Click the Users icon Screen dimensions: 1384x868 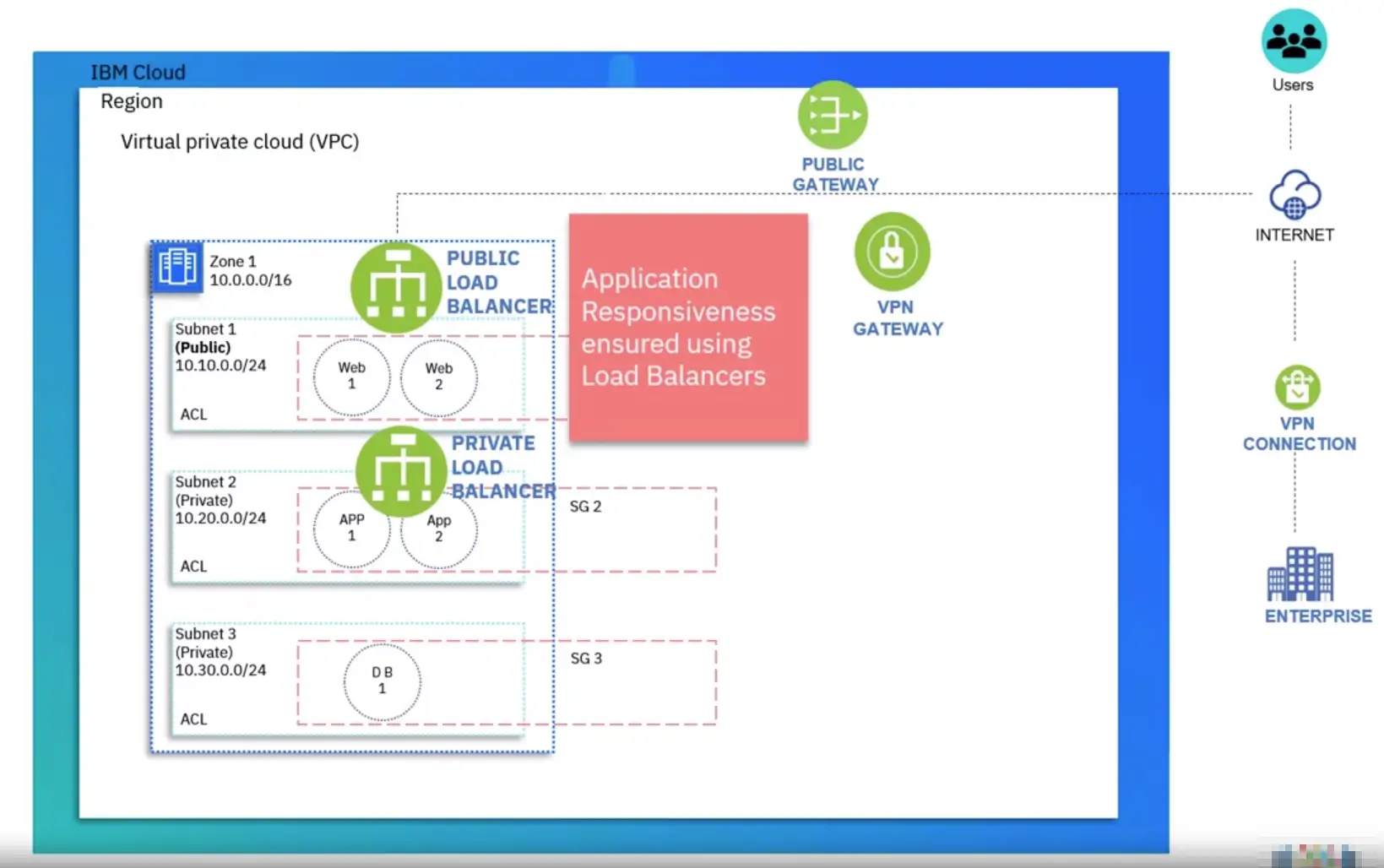click(1293, 41)
